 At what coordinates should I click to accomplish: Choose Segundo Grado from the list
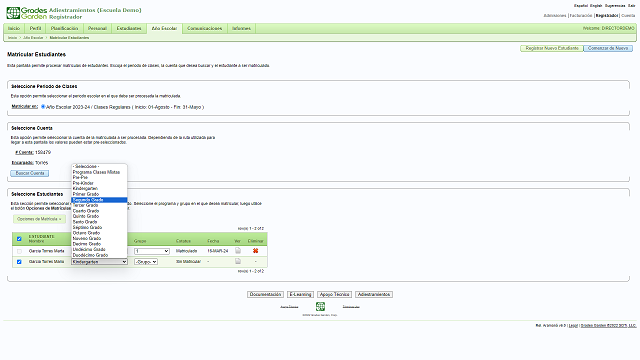[99, 200]
